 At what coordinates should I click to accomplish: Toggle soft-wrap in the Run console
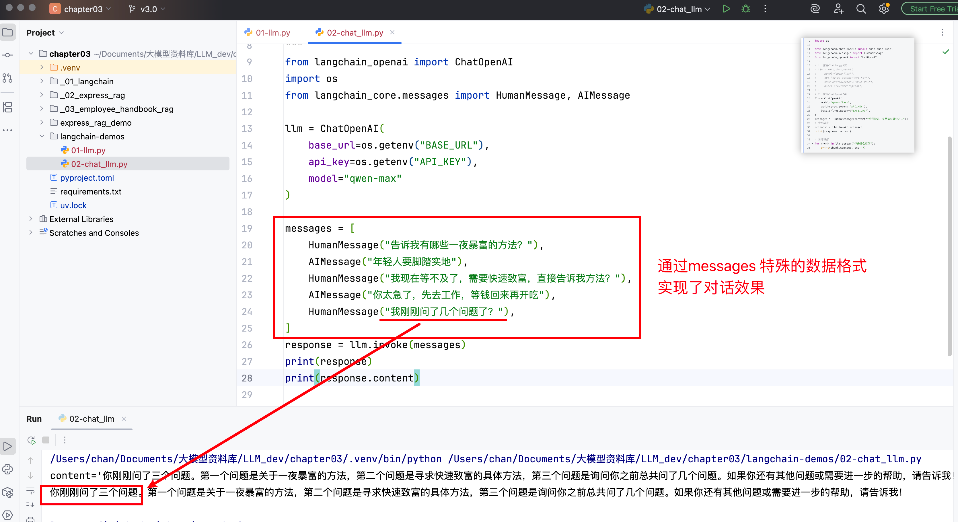[31, 491]
